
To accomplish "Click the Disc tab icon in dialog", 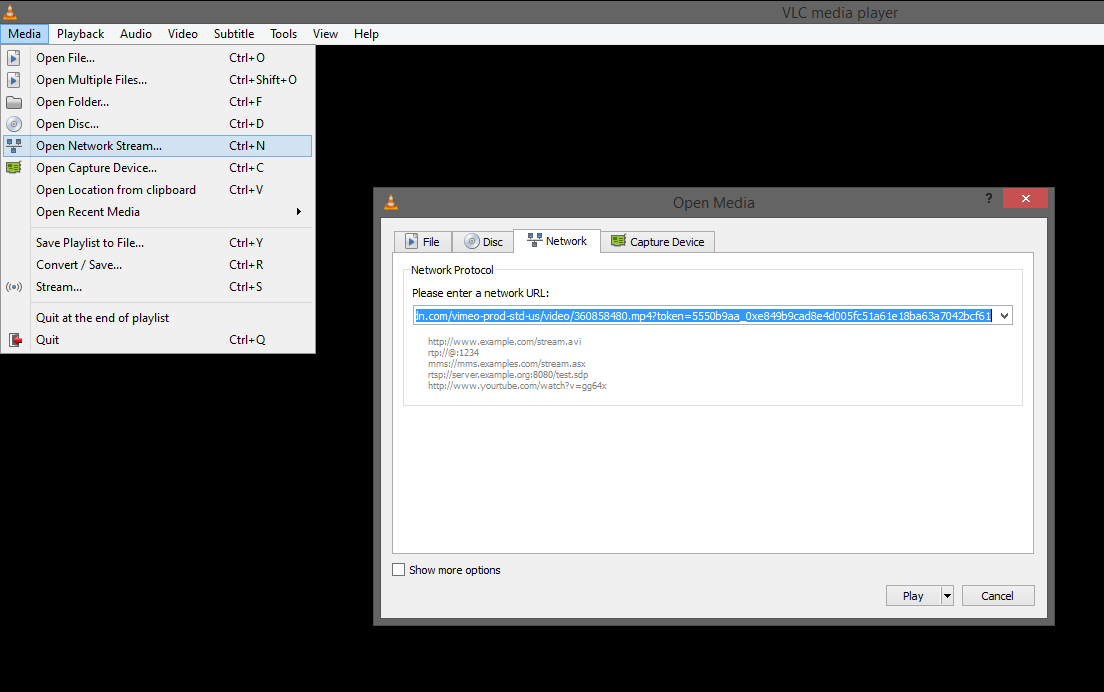I will click(x=472, y=241).
